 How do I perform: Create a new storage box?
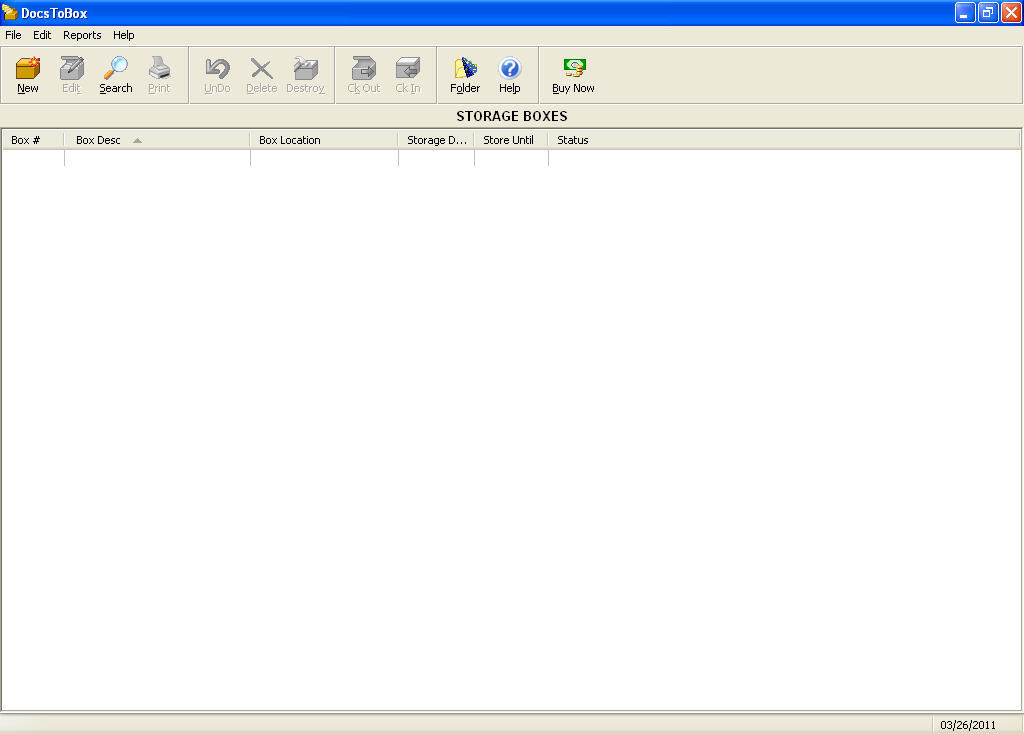pyautogui.click(x=27, y=74)
